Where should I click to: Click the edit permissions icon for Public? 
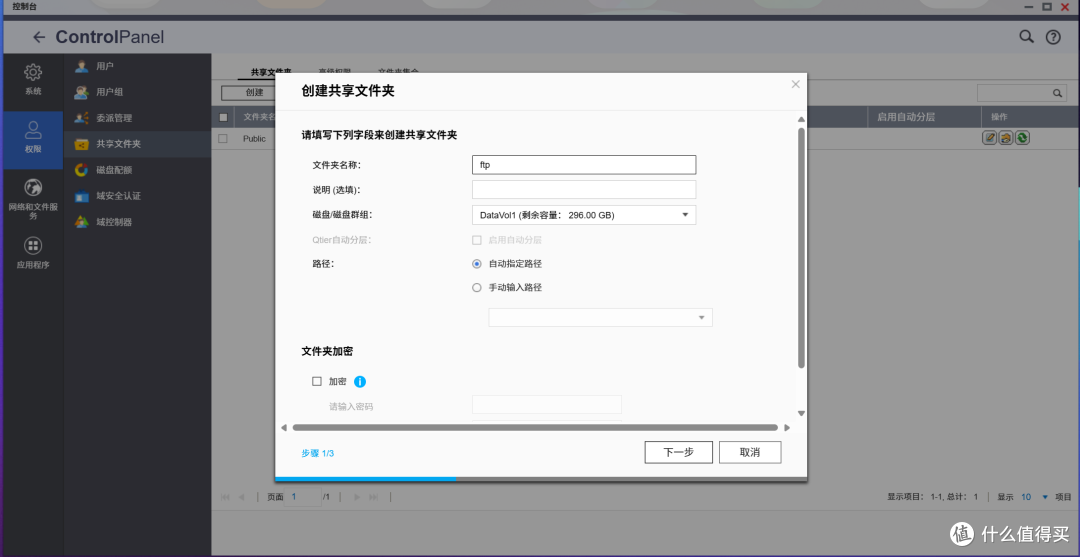1006,138
